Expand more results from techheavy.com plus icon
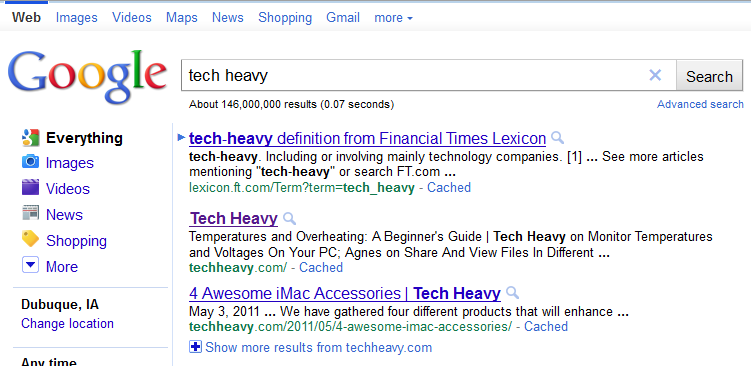 point(195,347)
